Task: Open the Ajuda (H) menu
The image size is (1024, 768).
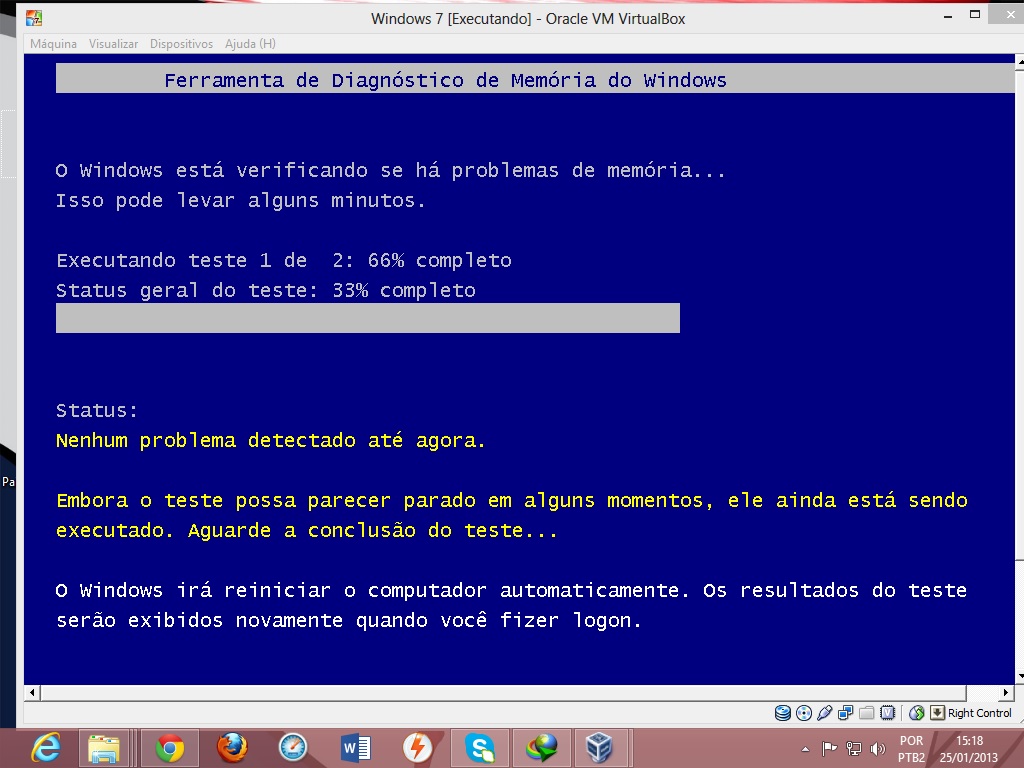Action: (x=250, y=44)
